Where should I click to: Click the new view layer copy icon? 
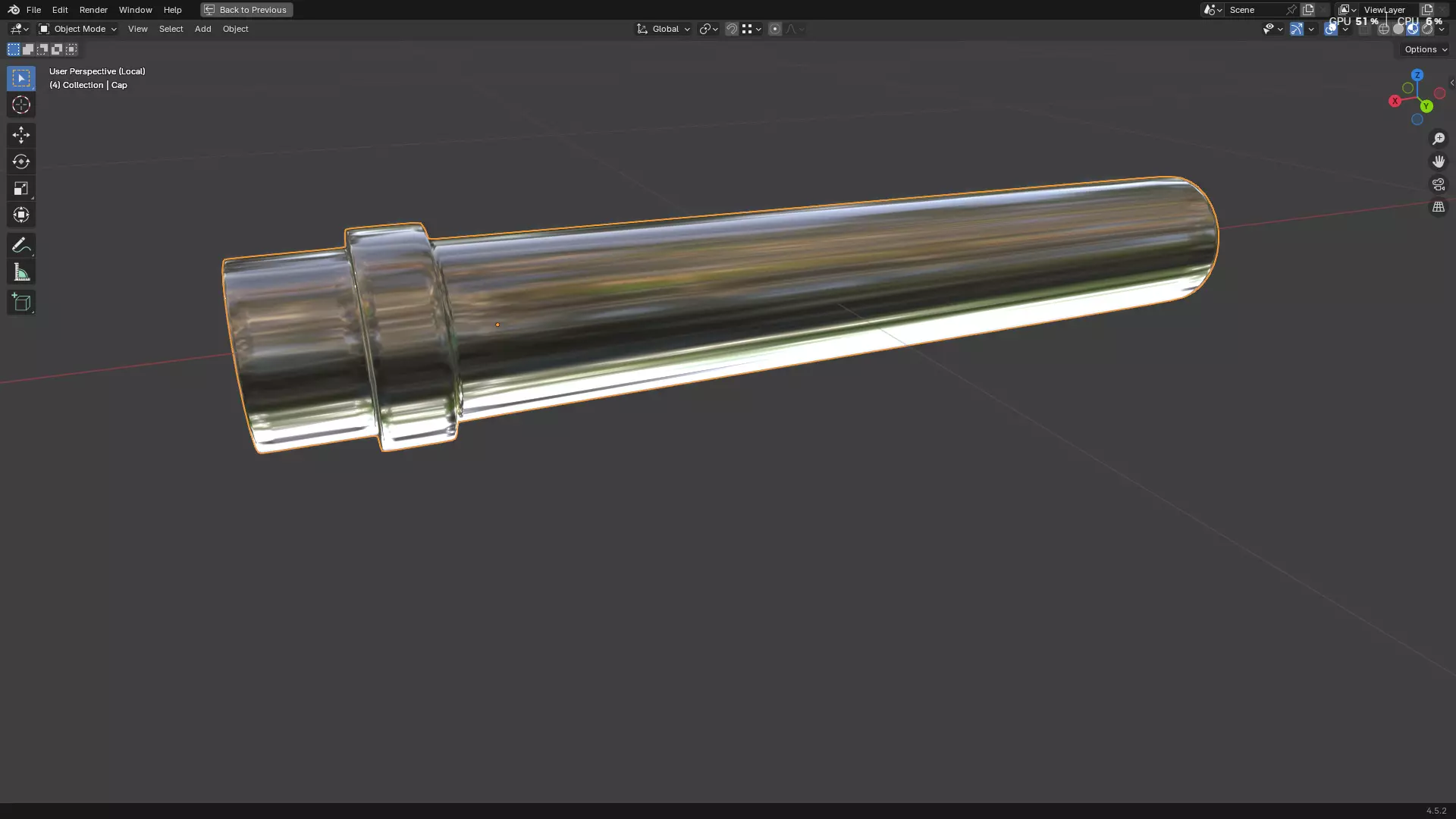pyautogui.click(x=1427, y=10)
